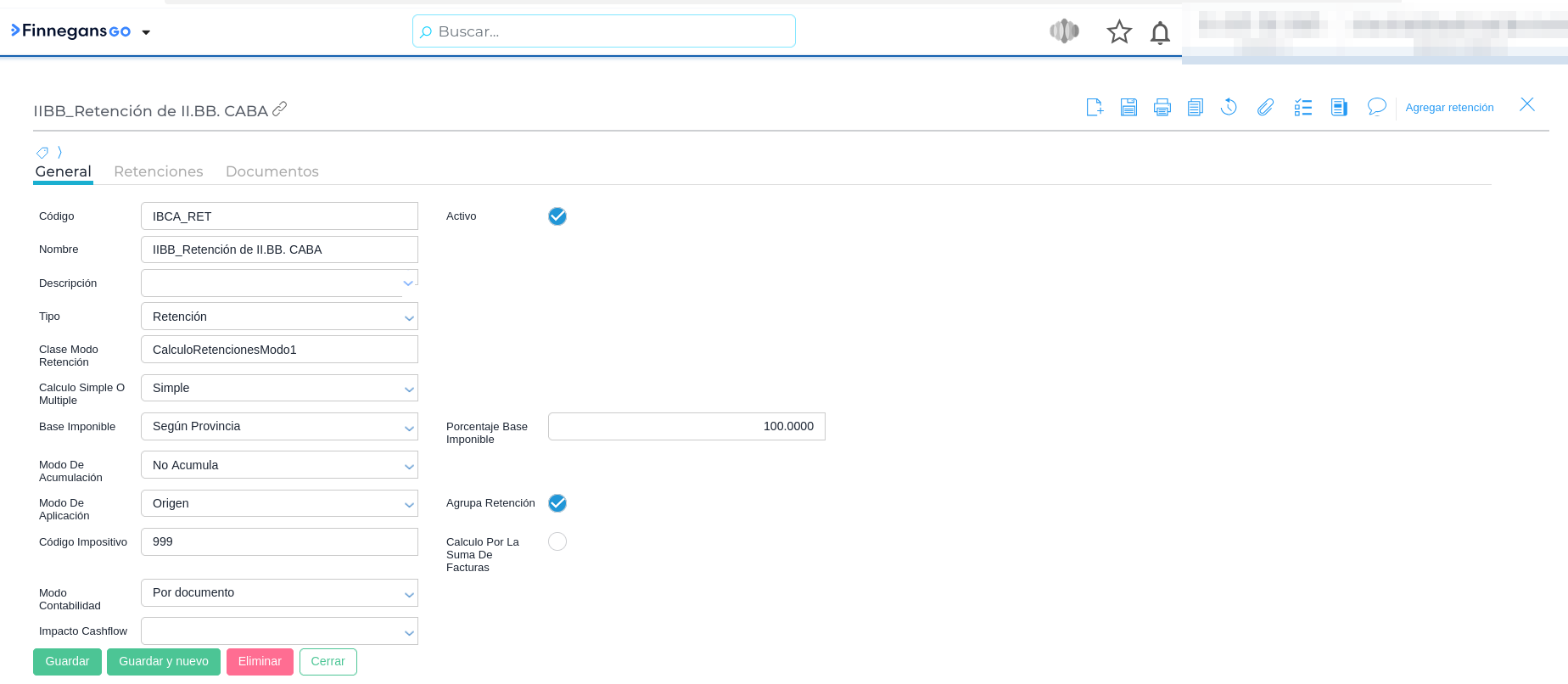Expand the Tipo dropdown
1568x684 pixels.
pos(279,317)
